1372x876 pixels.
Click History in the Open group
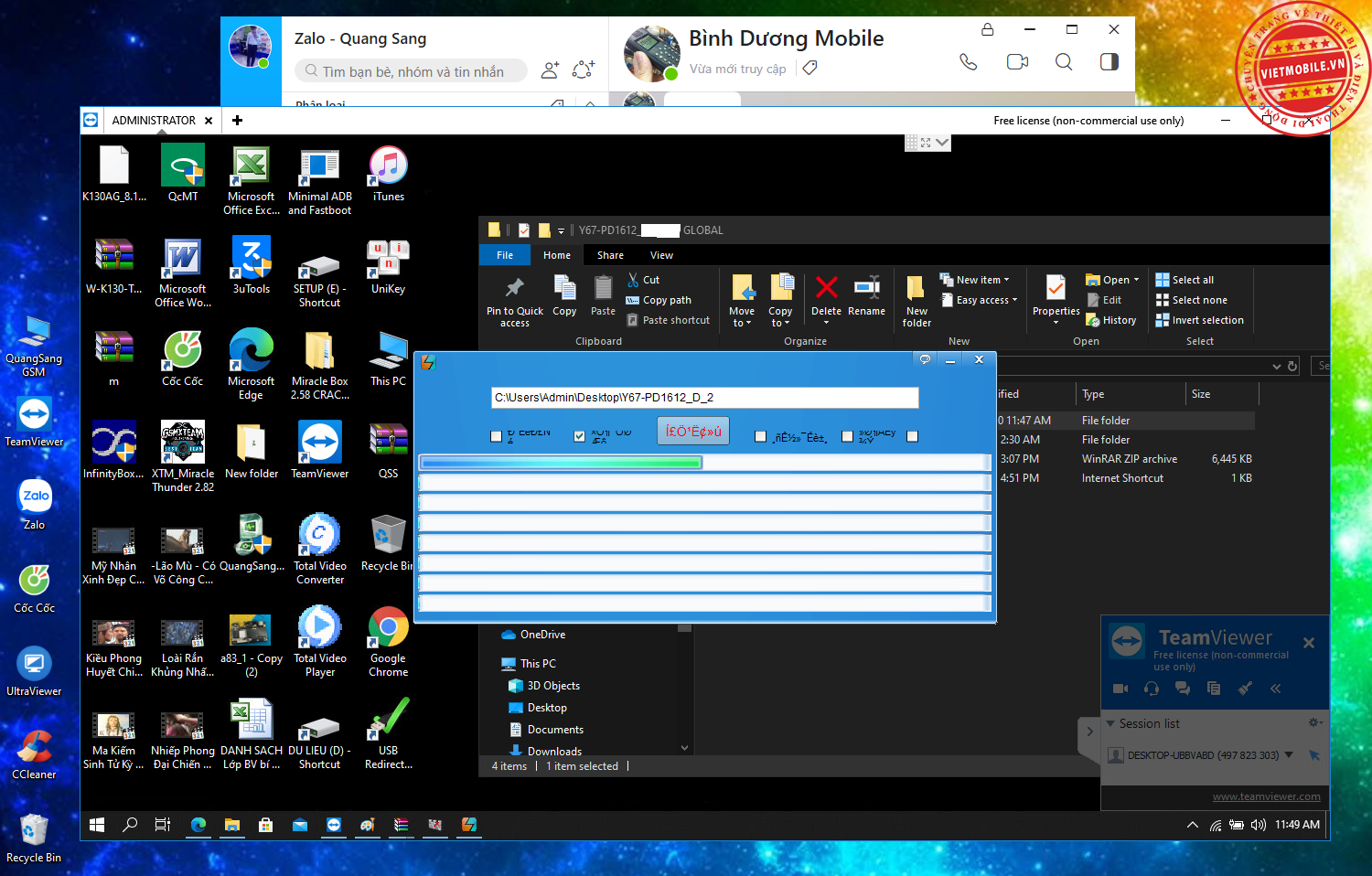click(1110, 320)
